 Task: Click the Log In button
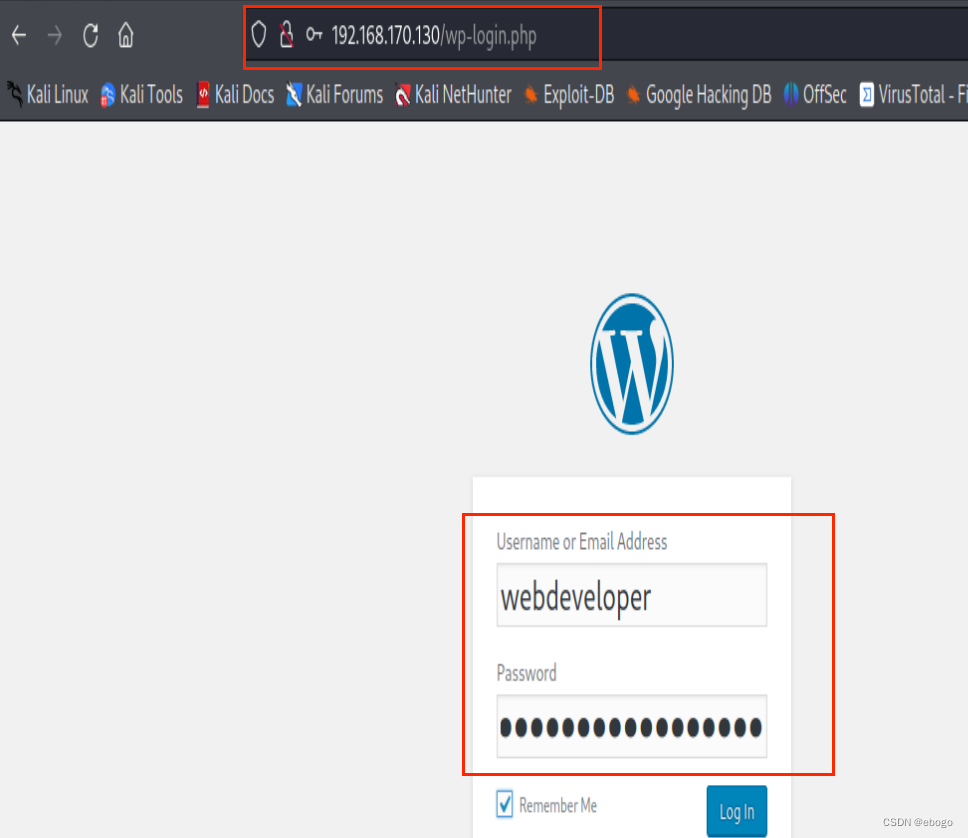tap(736, 811)
